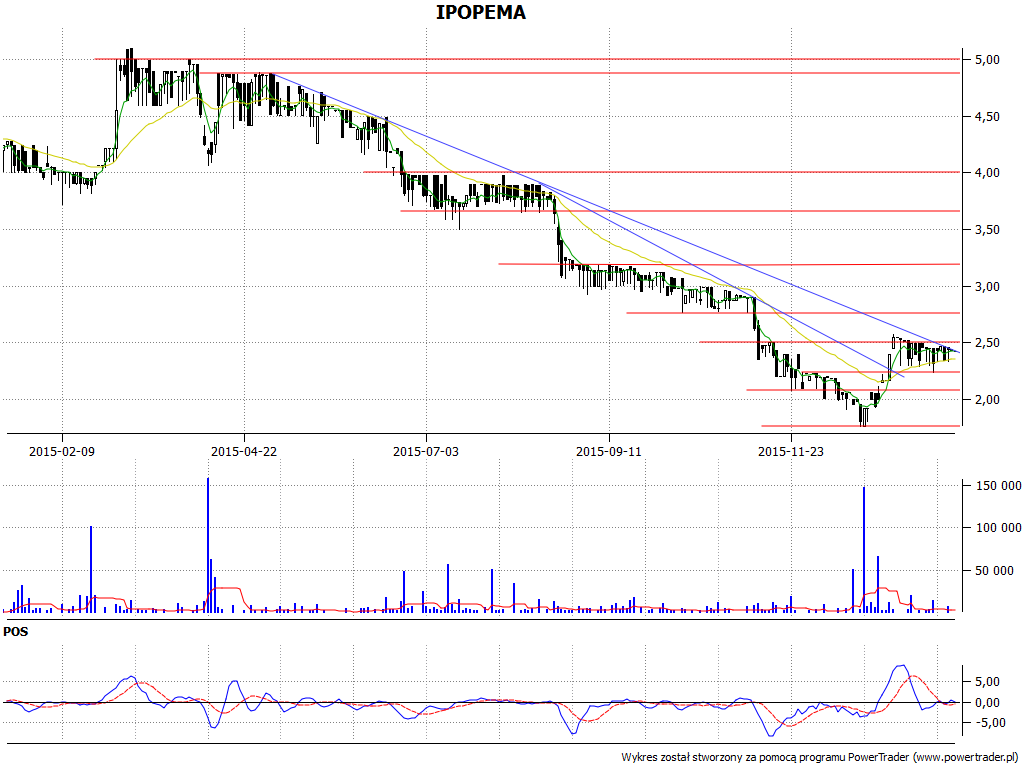Select the 2015-07-03 date label
Viewport: 1024px width, 768px height.
(426, 451)
